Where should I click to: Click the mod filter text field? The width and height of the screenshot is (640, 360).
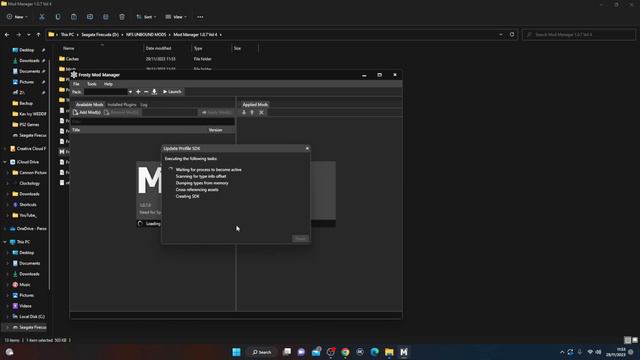click(153, 121)
